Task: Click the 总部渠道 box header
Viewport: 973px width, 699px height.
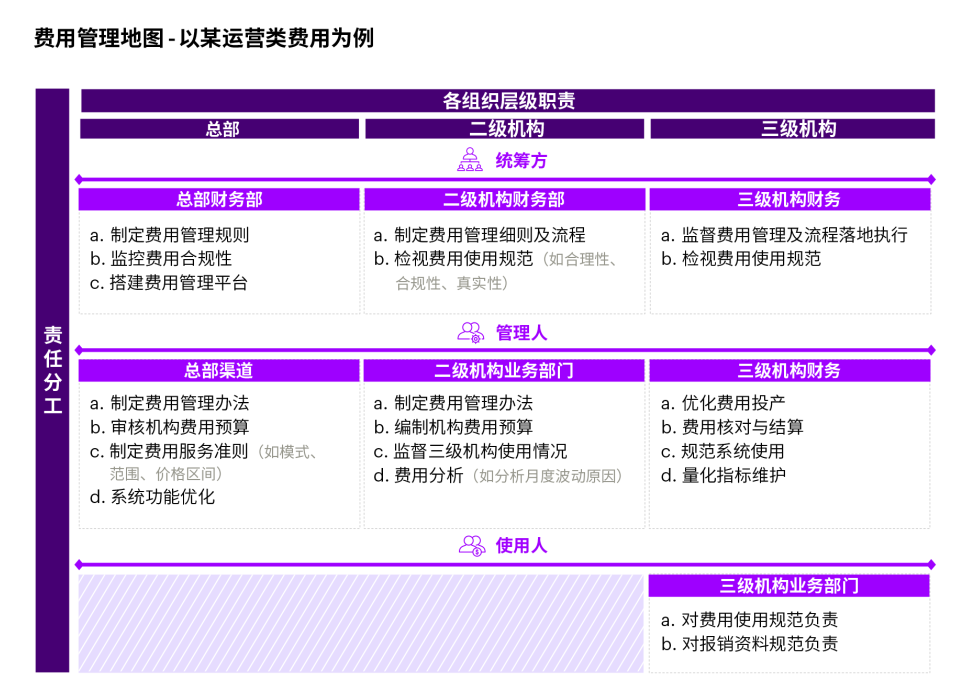Action: click(219, 371)
